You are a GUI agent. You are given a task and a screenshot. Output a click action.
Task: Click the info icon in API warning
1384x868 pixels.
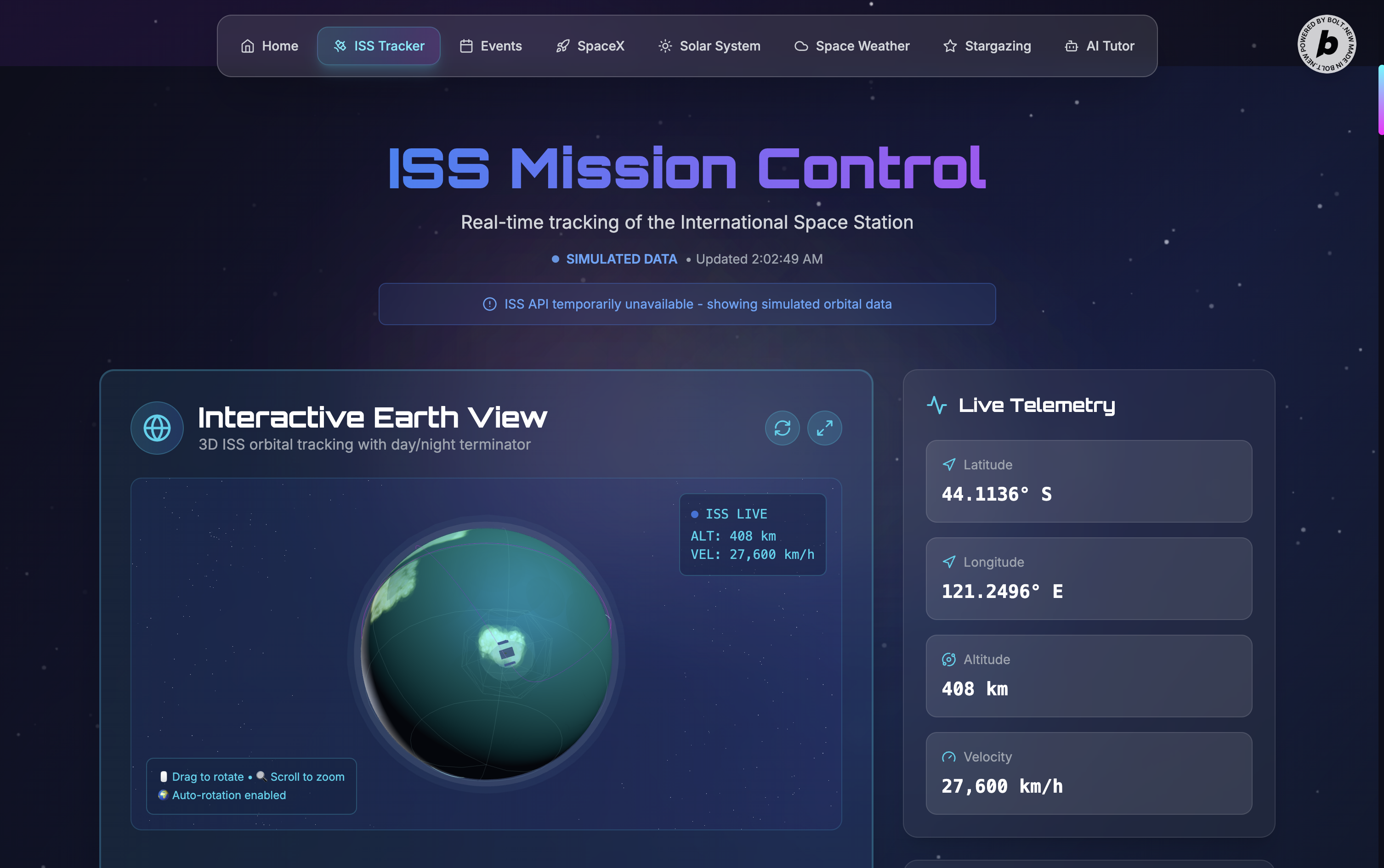[489, 304]
